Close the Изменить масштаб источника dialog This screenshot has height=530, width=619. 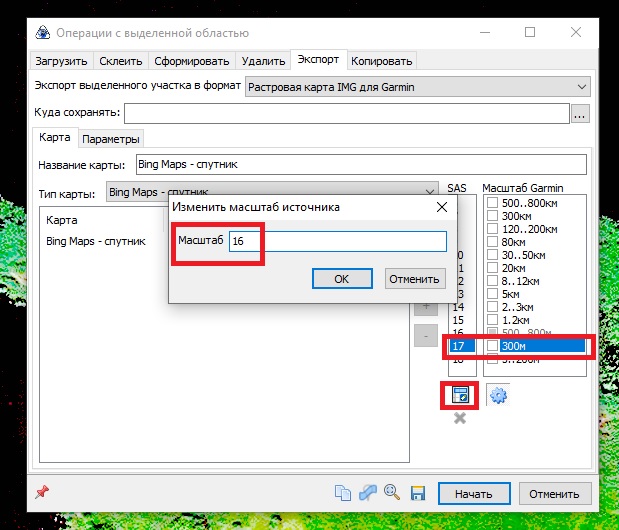(441, 207)
